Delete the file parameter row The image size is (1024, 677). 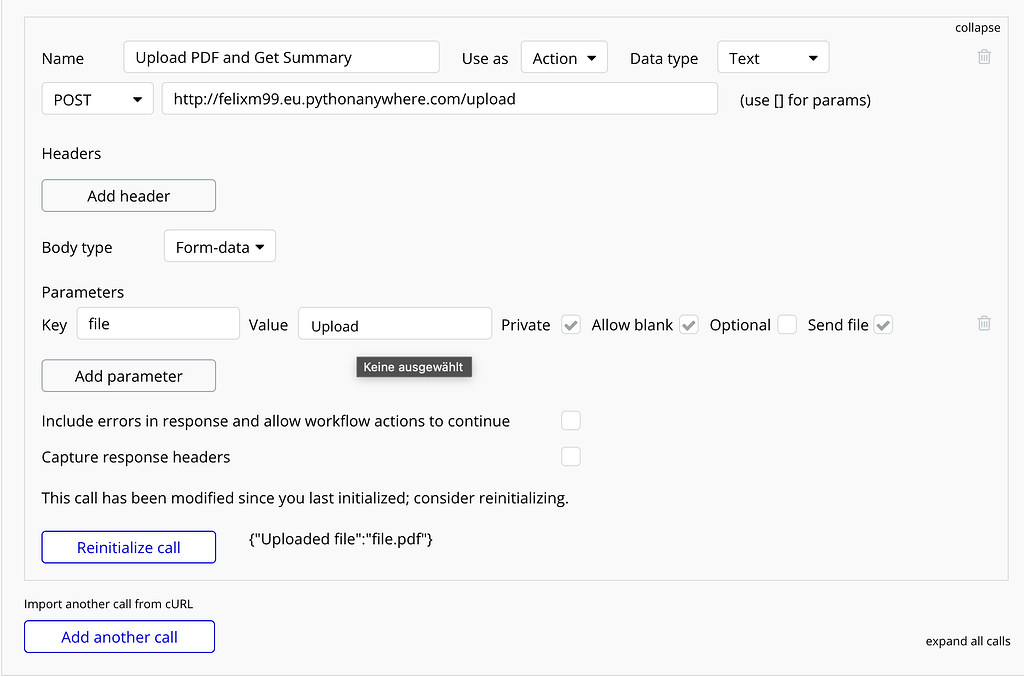(x=984, y=323)
